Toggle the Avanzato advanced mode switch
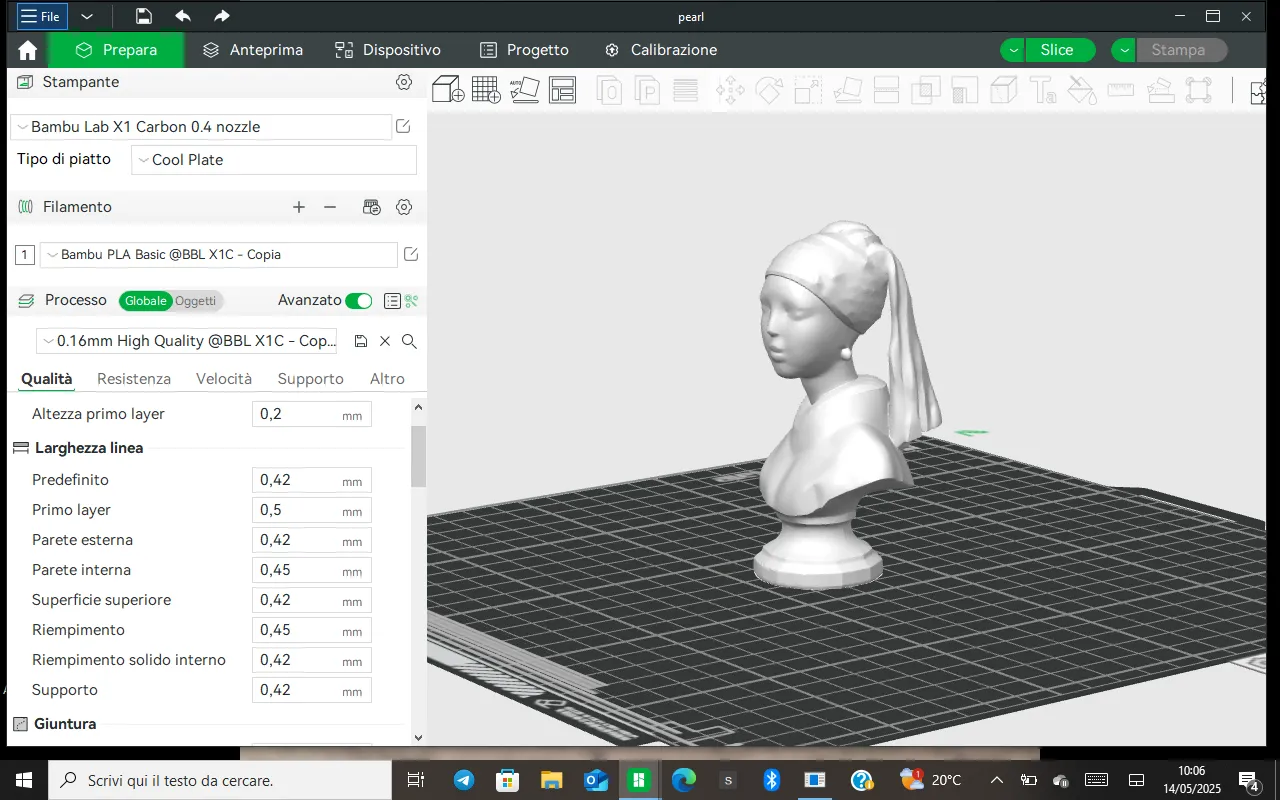Screen dimensions: 1280x800 coord(358,301)
